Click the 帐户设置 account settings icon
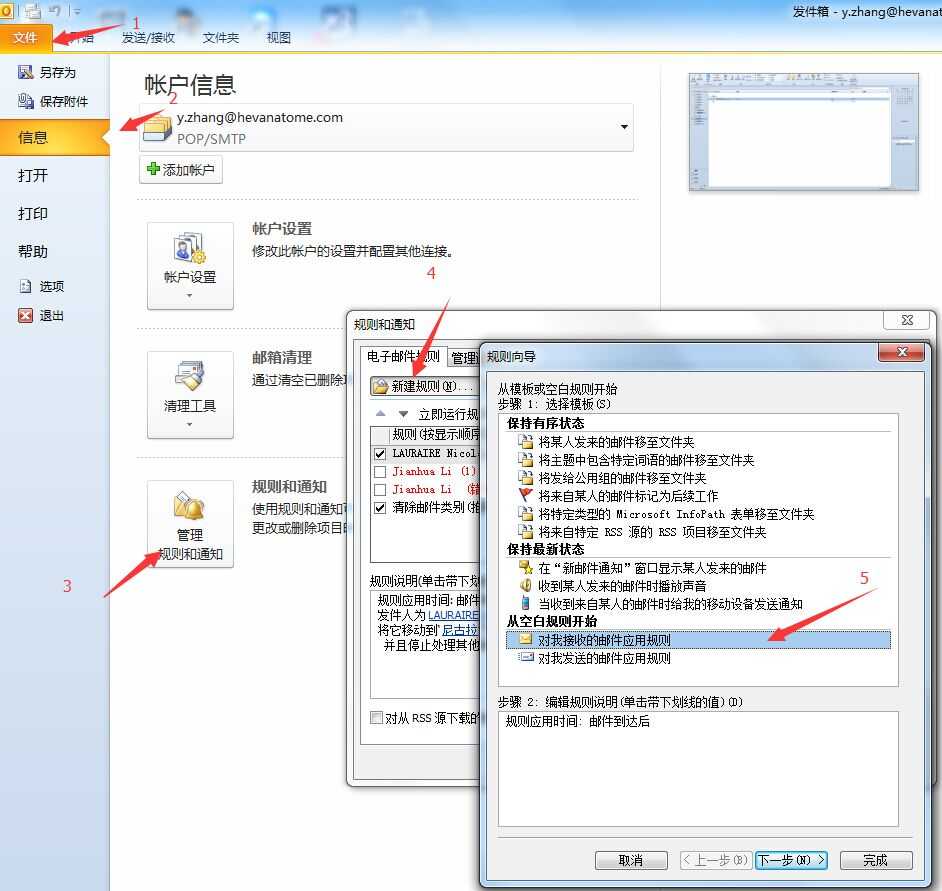942x891 pixels. coord(189,247)
